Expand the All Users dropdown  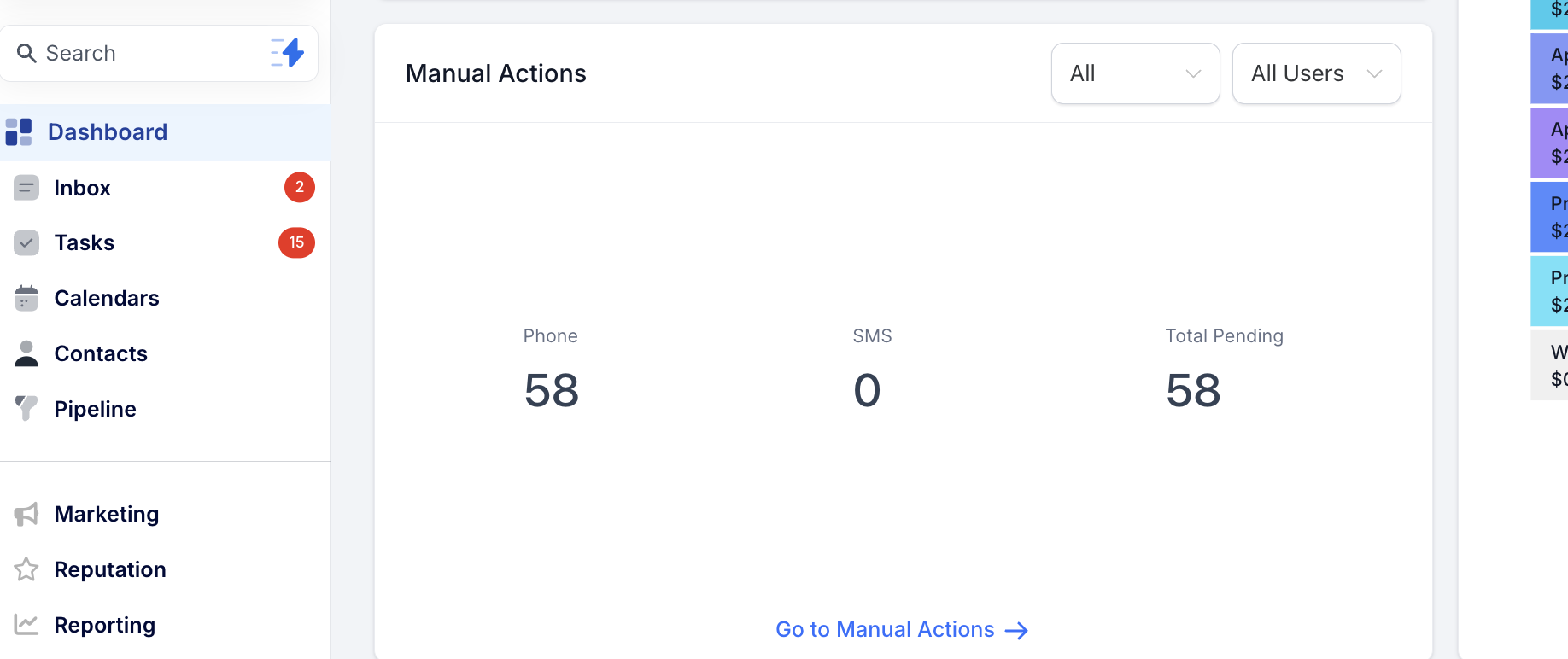pyautogui.click(x=1316, y=73)
